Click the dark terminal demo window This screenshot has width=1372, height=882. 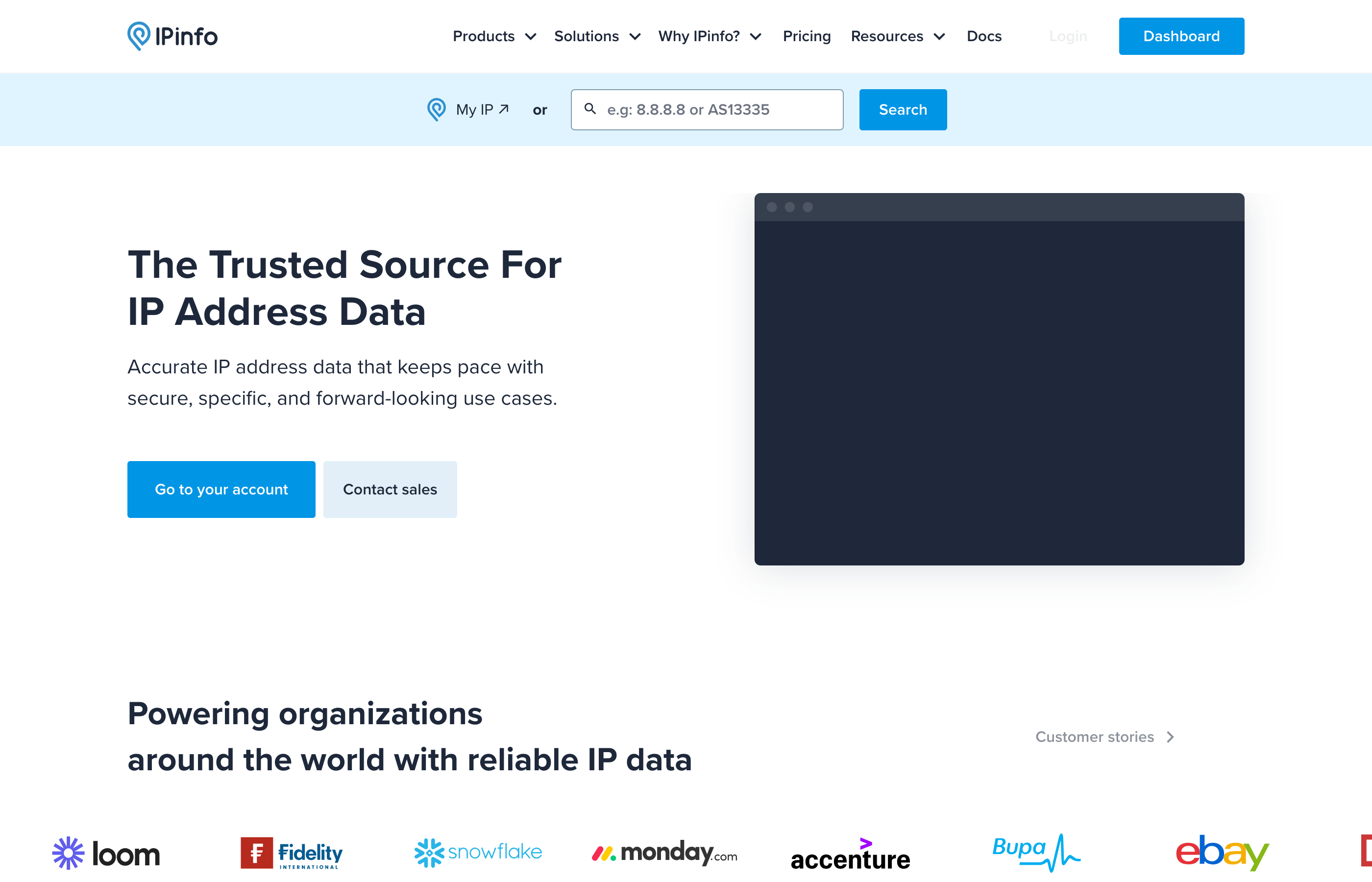pos(999,379)
